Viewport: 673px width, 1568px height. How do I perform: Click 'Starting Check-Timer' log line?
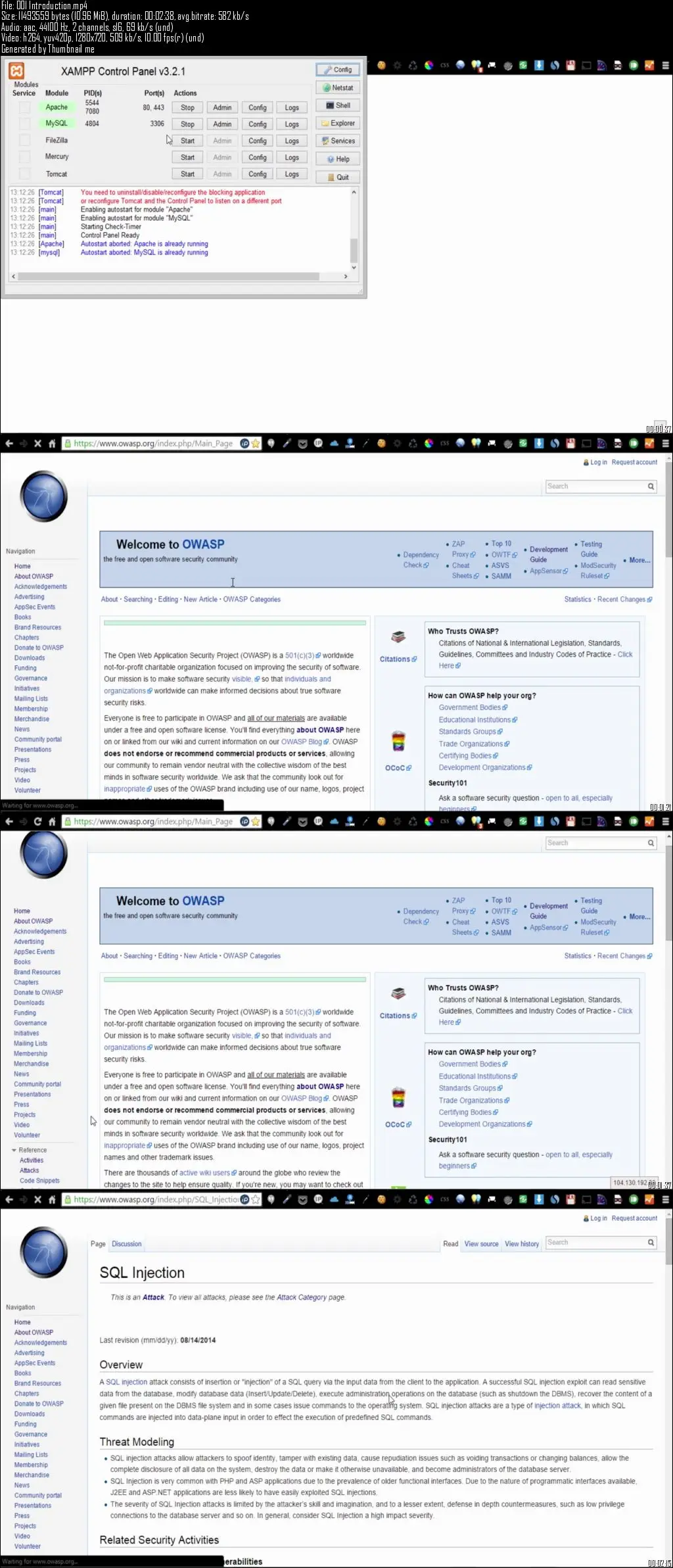pos(111,227)
